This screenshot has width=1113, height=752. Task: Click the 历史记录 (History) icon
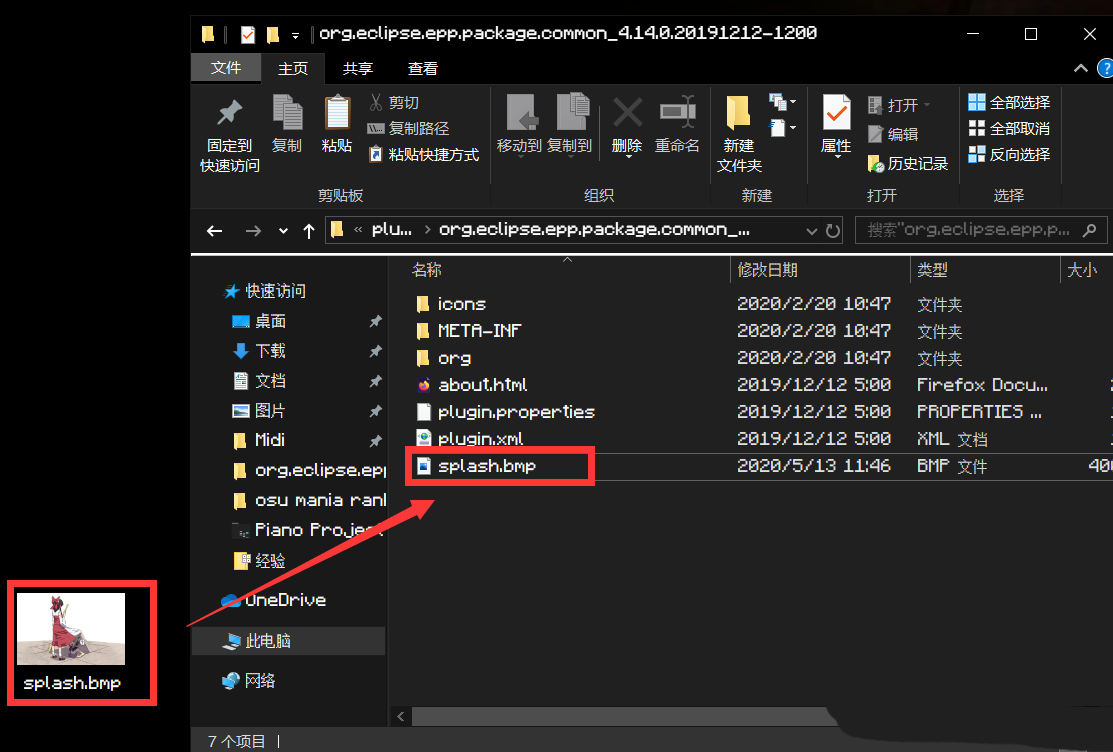coord(907,164)
